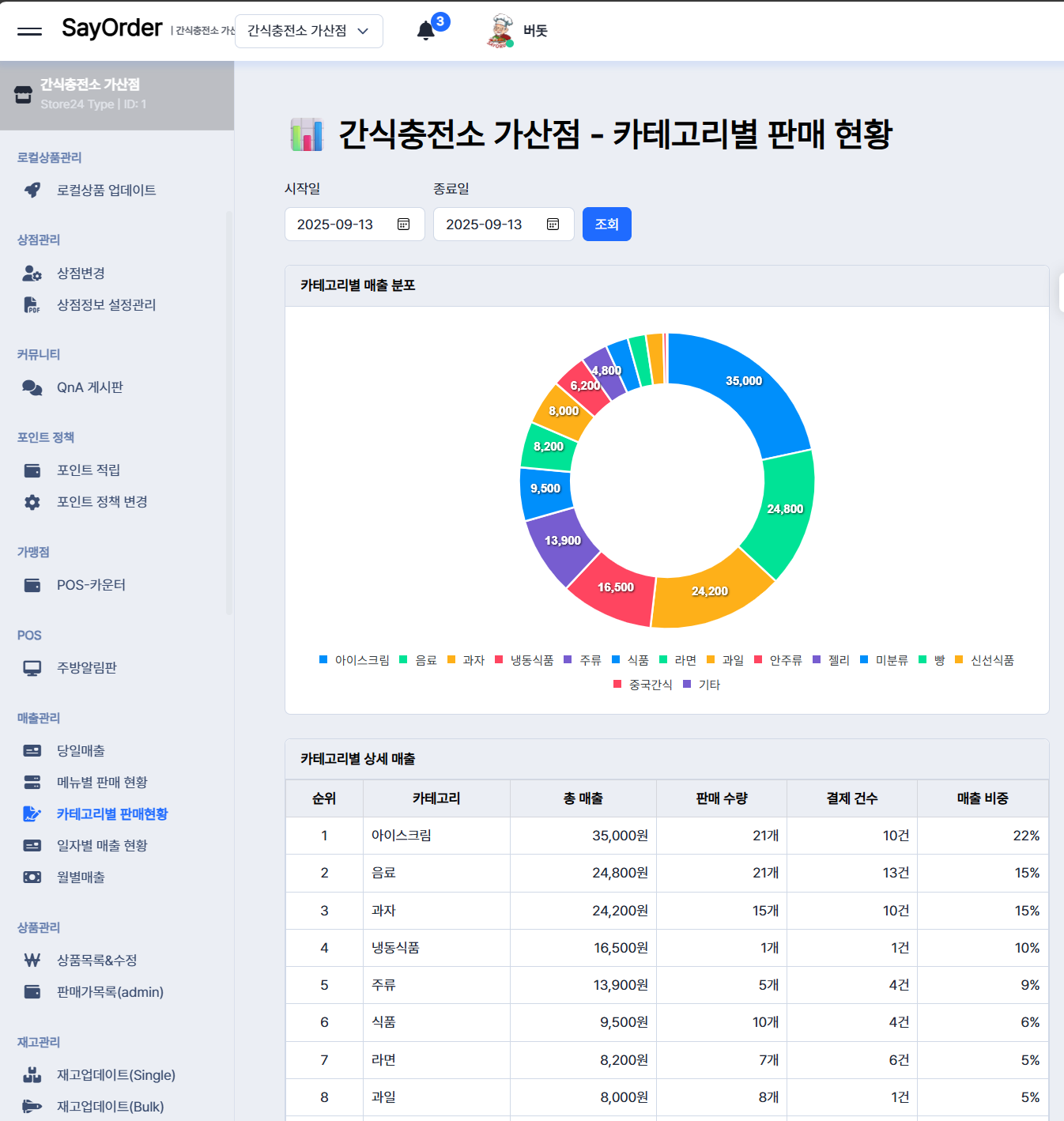Click the rocket icon for 로컬상품 업데이트
Screen dimensions: 1064x1121
(x=32, y=191)
